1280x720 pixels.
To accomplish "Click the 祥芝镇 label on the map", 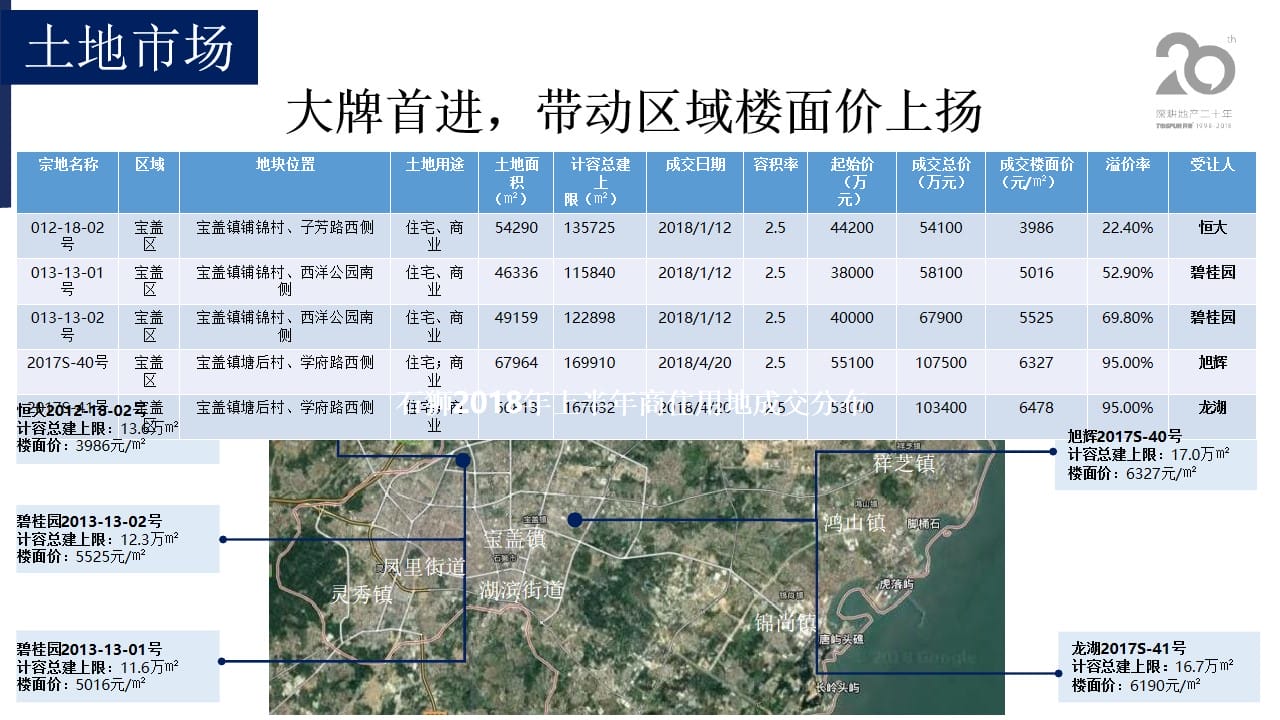I will (x=902, y=464).
